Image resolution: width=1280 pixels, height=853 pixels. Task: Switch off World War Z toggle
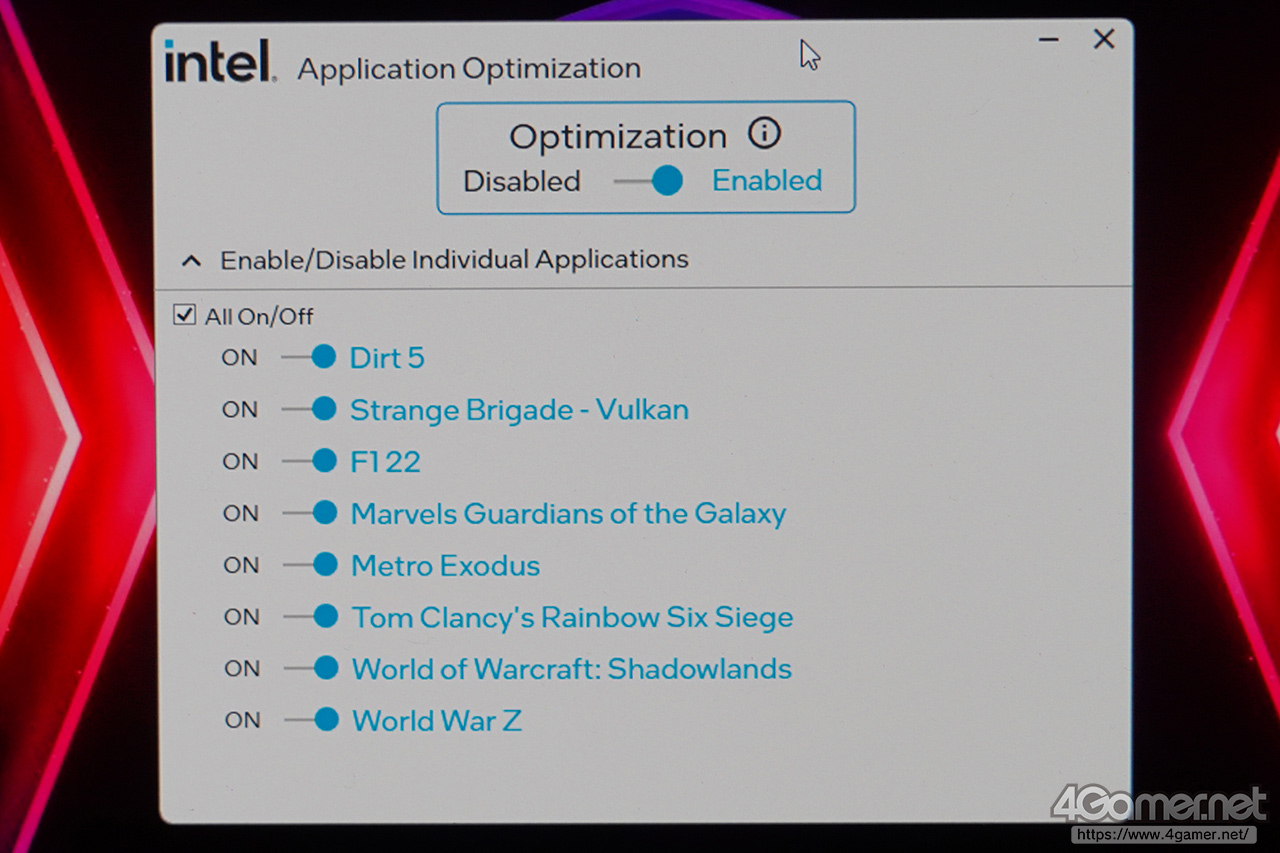tap(313, 720)
